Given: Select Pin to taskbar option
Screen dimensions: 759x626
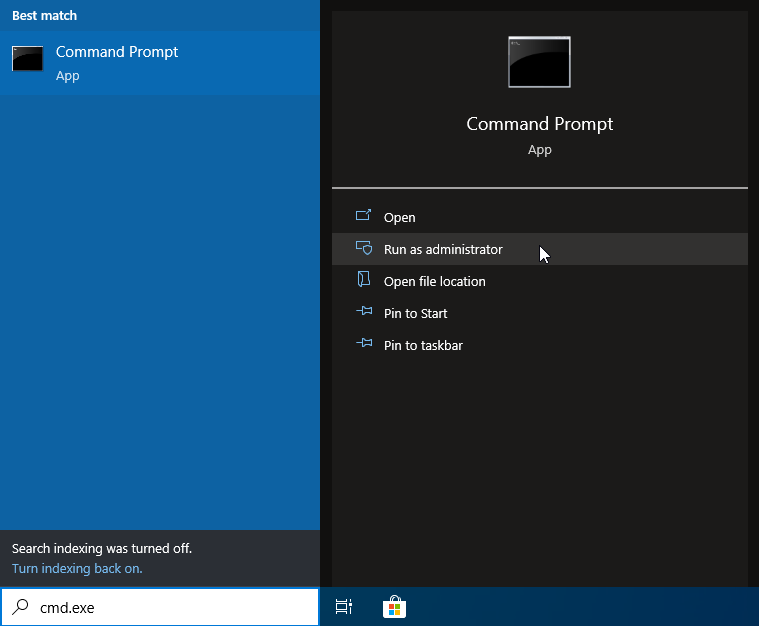Looking at the screenshot, I should coord(423,345).
